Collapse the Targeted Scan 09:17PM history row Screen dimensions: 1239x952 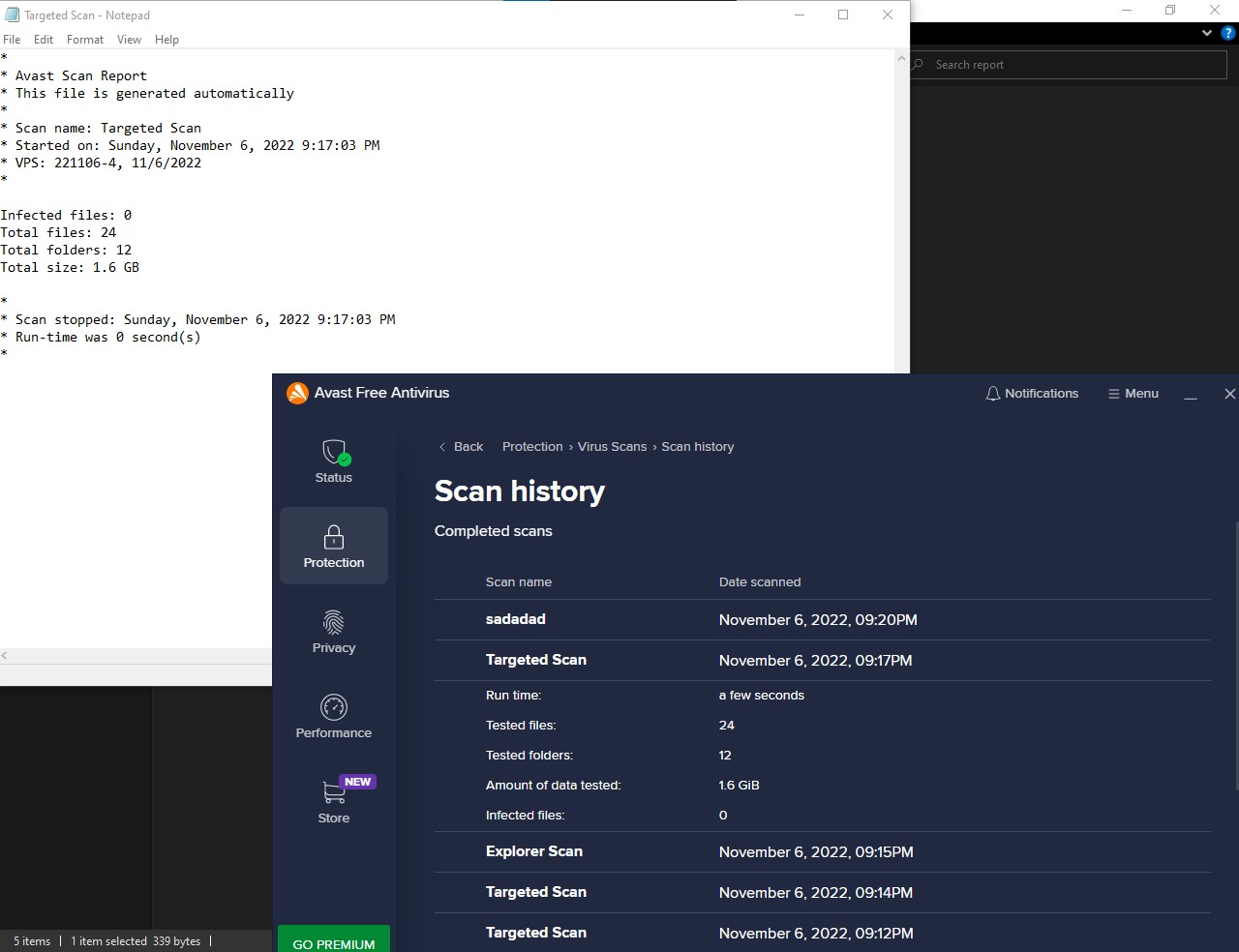[x=822, y=660]
